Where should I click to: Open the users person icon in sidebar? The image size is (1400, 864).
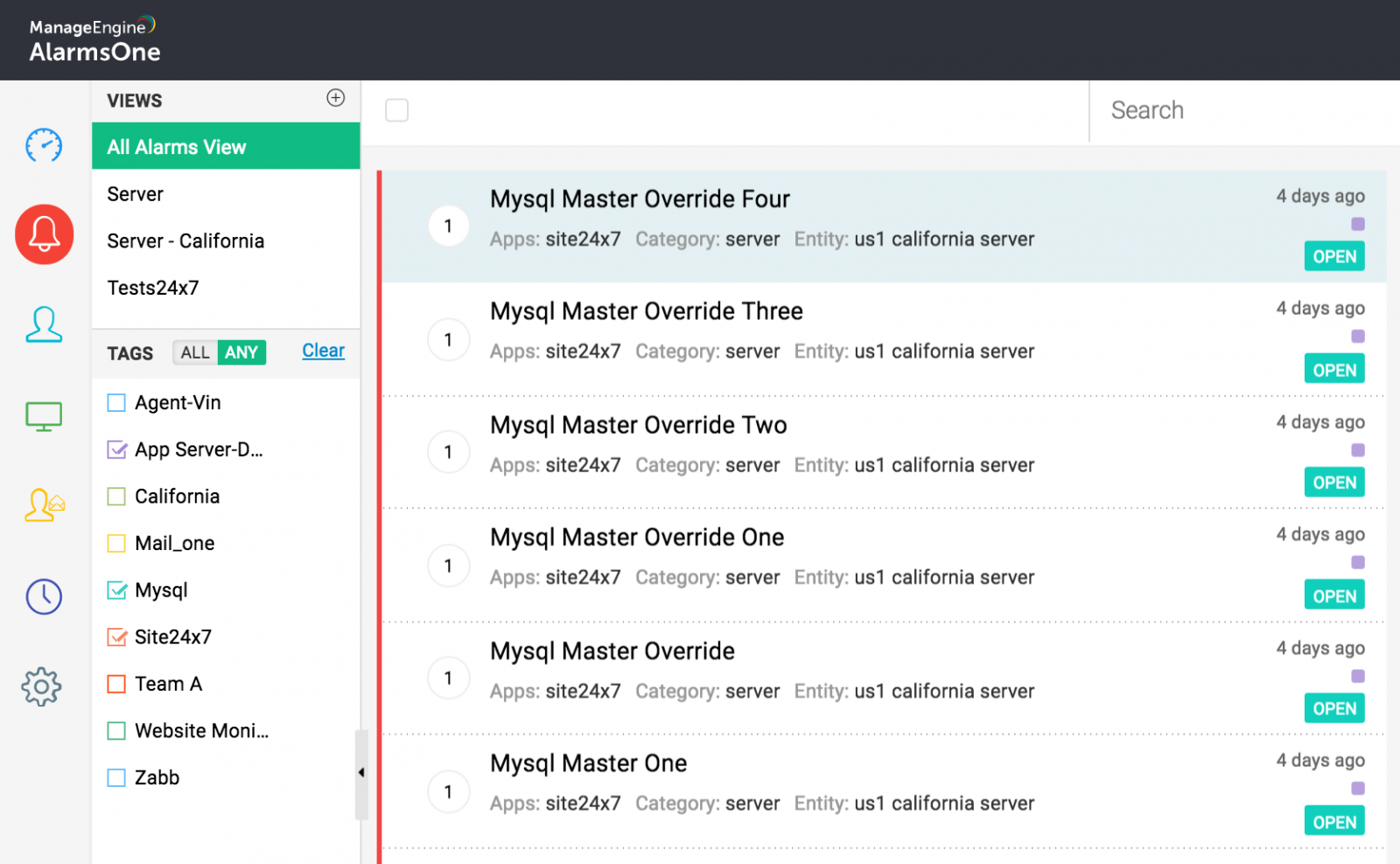pyautogui.click(x=44, y=324)
